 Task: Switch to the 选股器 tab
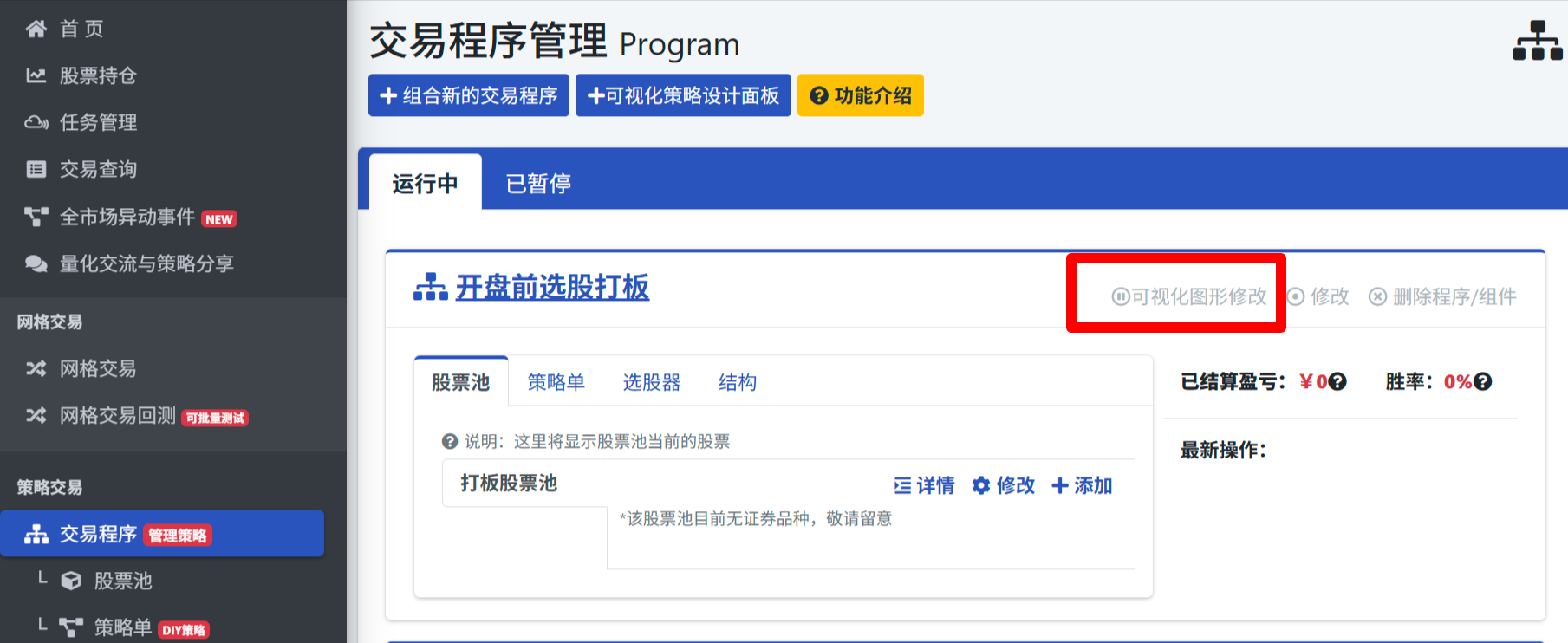651,382
